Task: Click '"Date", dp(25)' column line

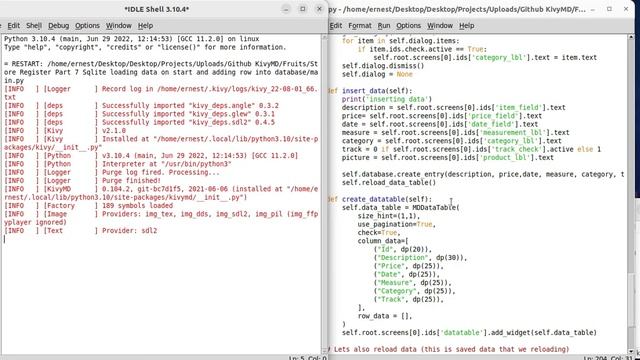Action: 407,274
